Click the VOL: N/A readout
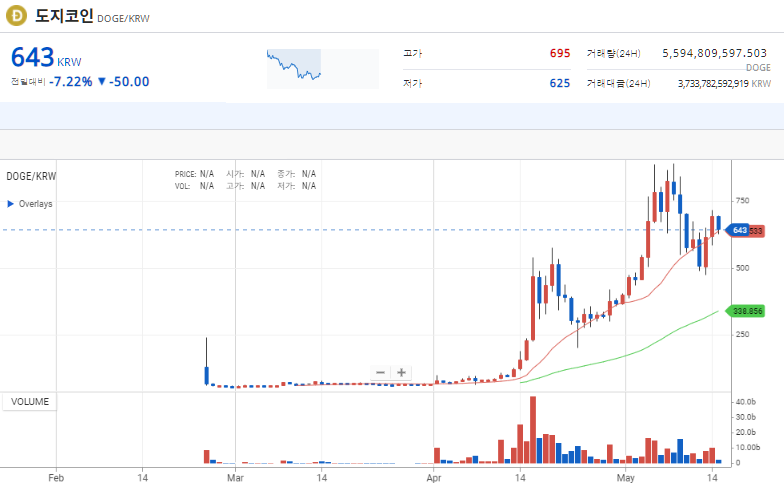This screenshot has width=784, height=487. point(194,186)
